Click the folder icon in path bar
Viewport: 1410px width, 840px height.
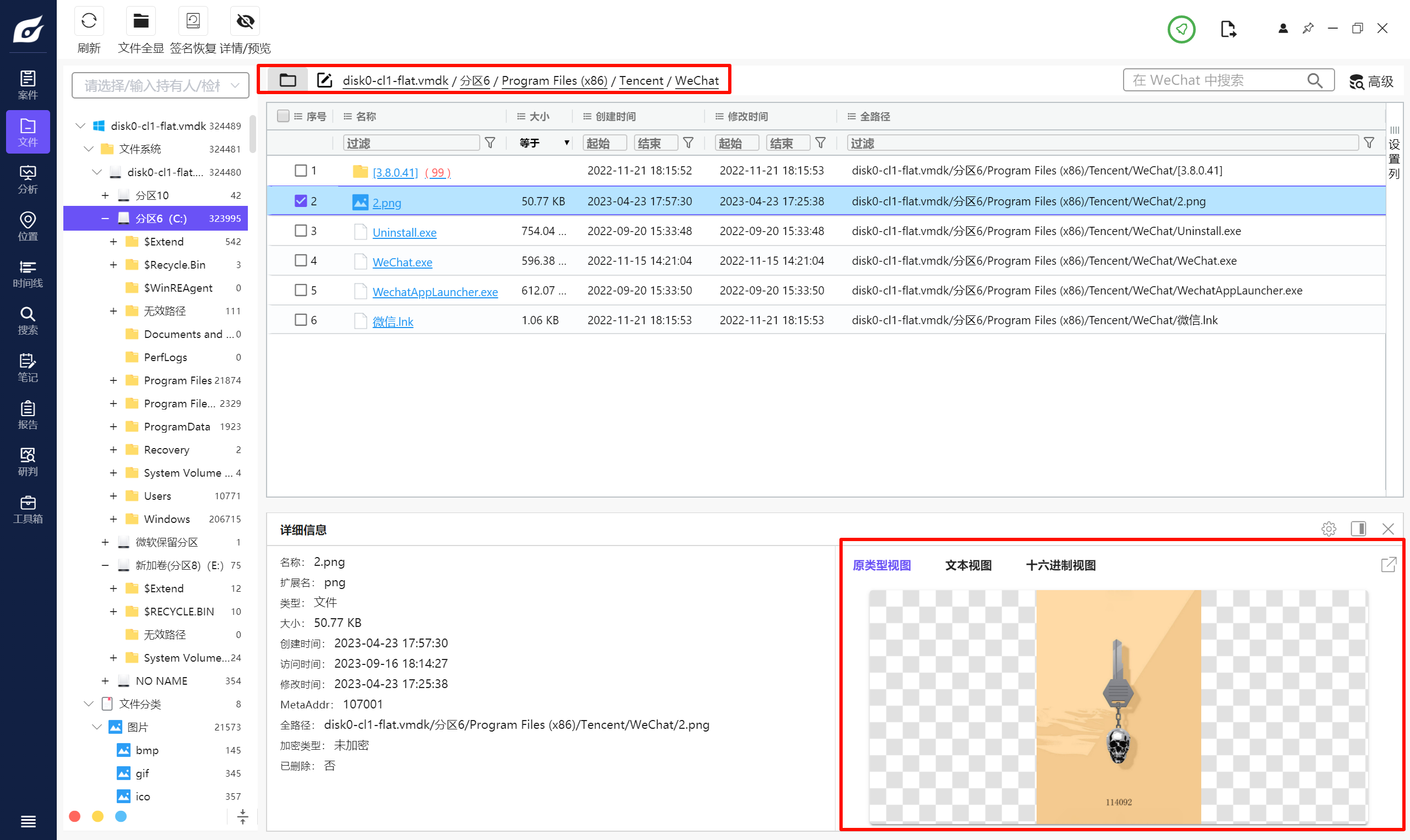[x=288, y=80]
